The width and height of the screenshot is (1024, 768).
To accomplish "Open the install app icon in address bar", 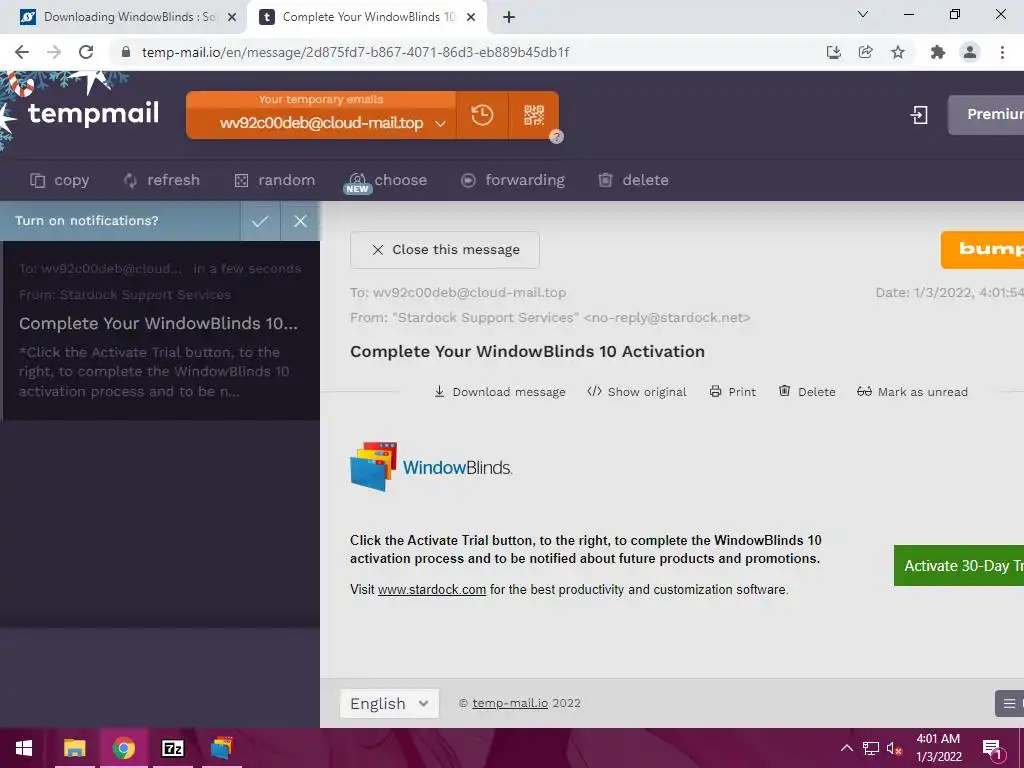I will [x=833, y=52].
